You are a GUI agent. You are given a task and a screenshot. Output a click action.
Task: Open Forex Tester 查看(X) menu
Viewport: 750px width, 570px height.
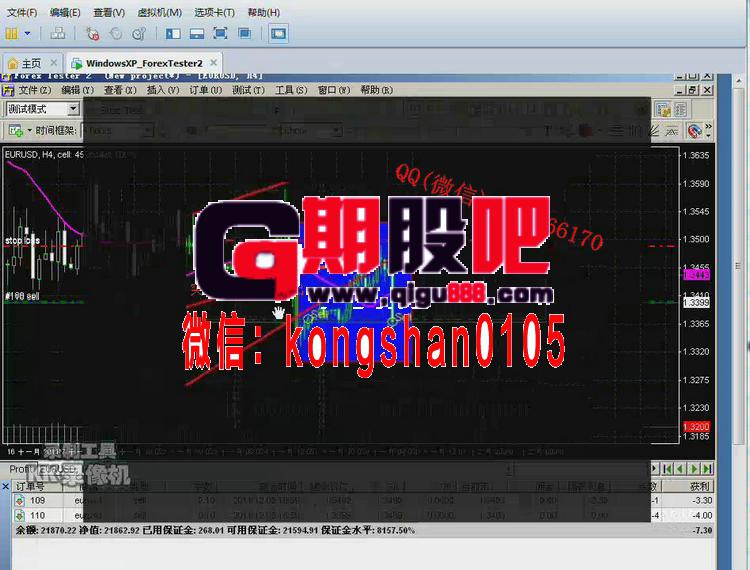120,90
